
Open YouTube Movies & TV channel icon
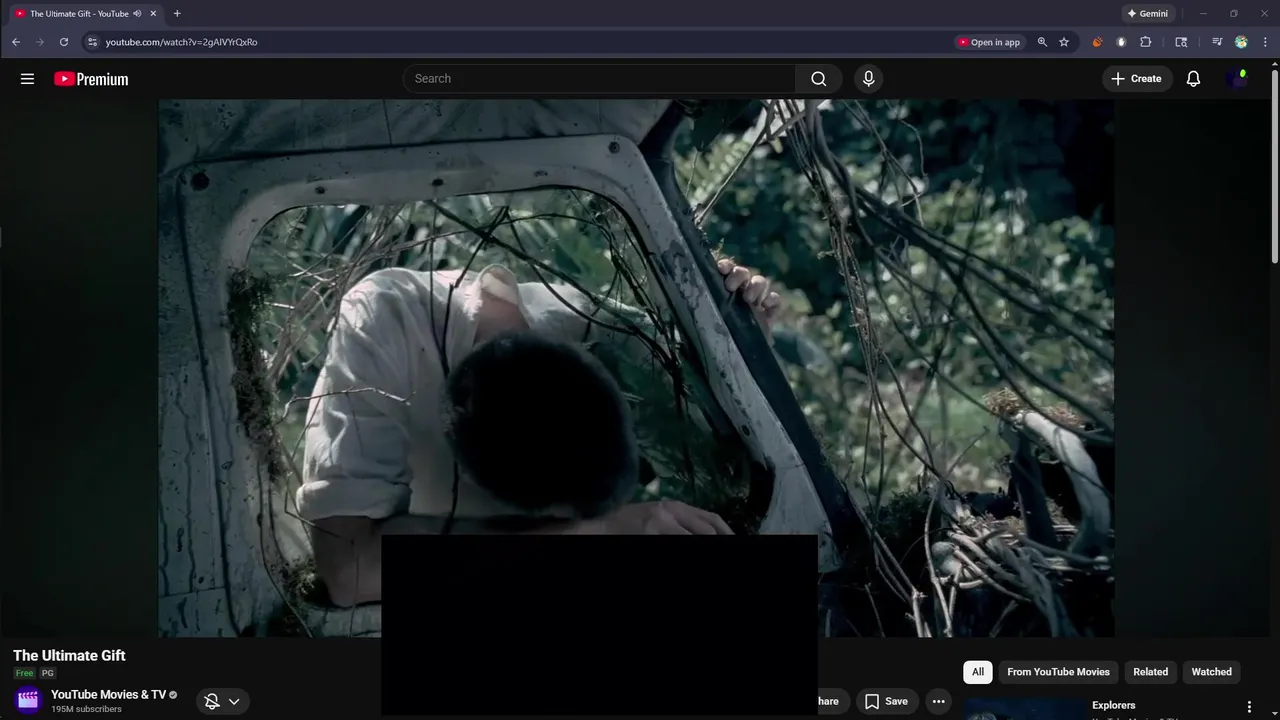point(28,700)
